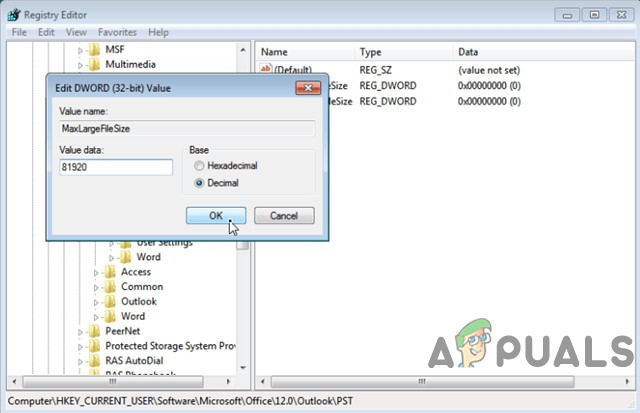
Task: Close the Edit DWORD dialog with X
Action: [x=308, y=88]
